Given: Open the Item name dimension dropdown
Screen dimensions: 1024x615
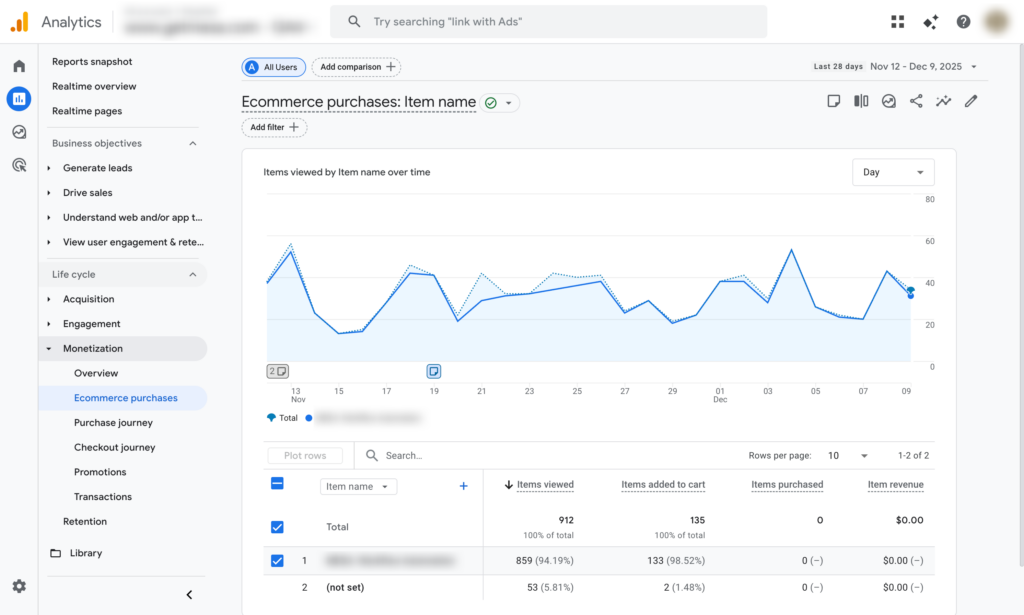Looking at the screenshot, I should tap(358, 486).
